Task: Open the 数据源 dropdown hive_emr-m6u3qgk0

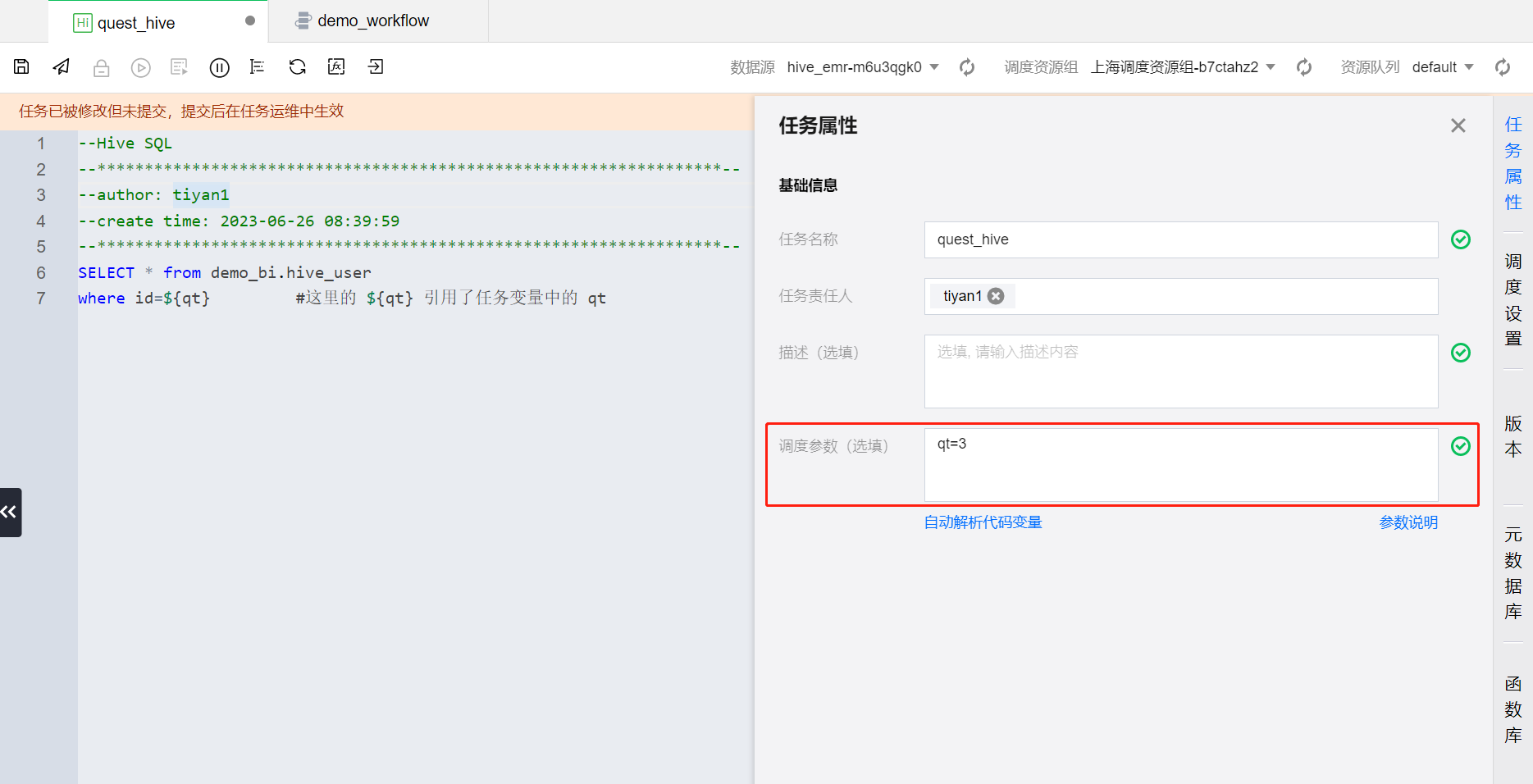Action: click(862, 67)
